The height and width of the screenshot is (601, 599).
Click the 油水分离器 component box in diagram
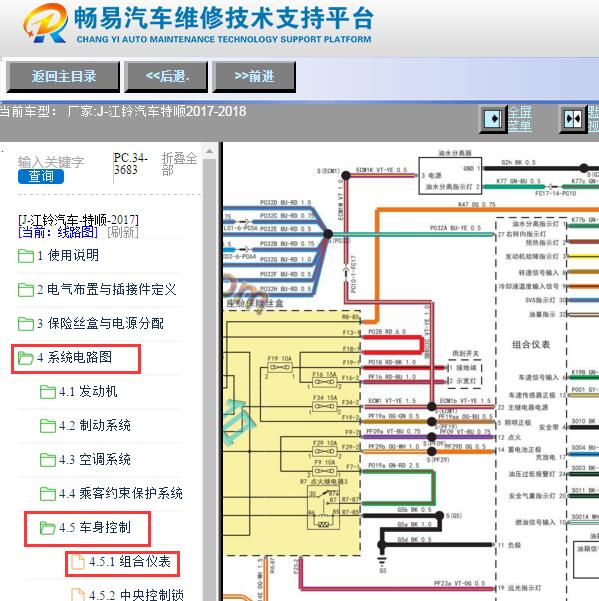(x=450, y=176)
